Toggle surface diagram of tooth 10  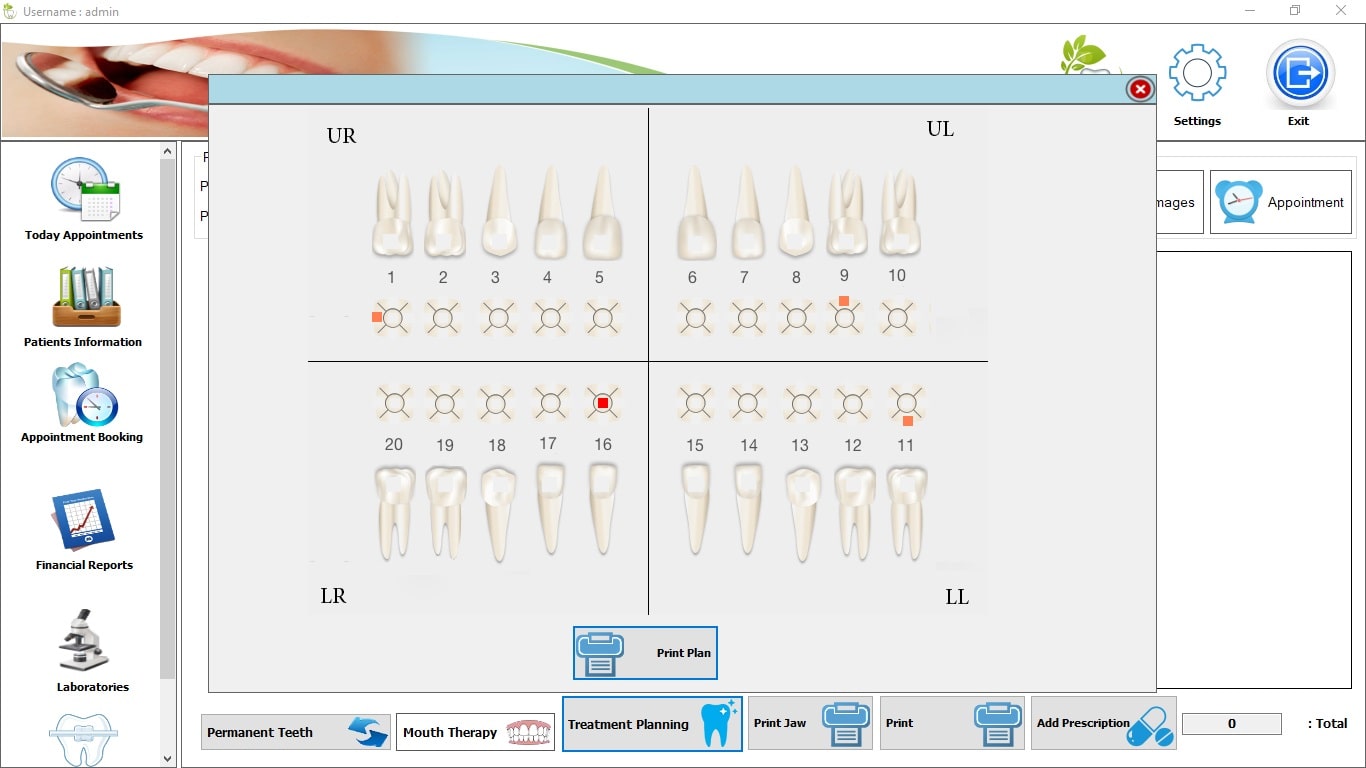[x=898, y=318]
